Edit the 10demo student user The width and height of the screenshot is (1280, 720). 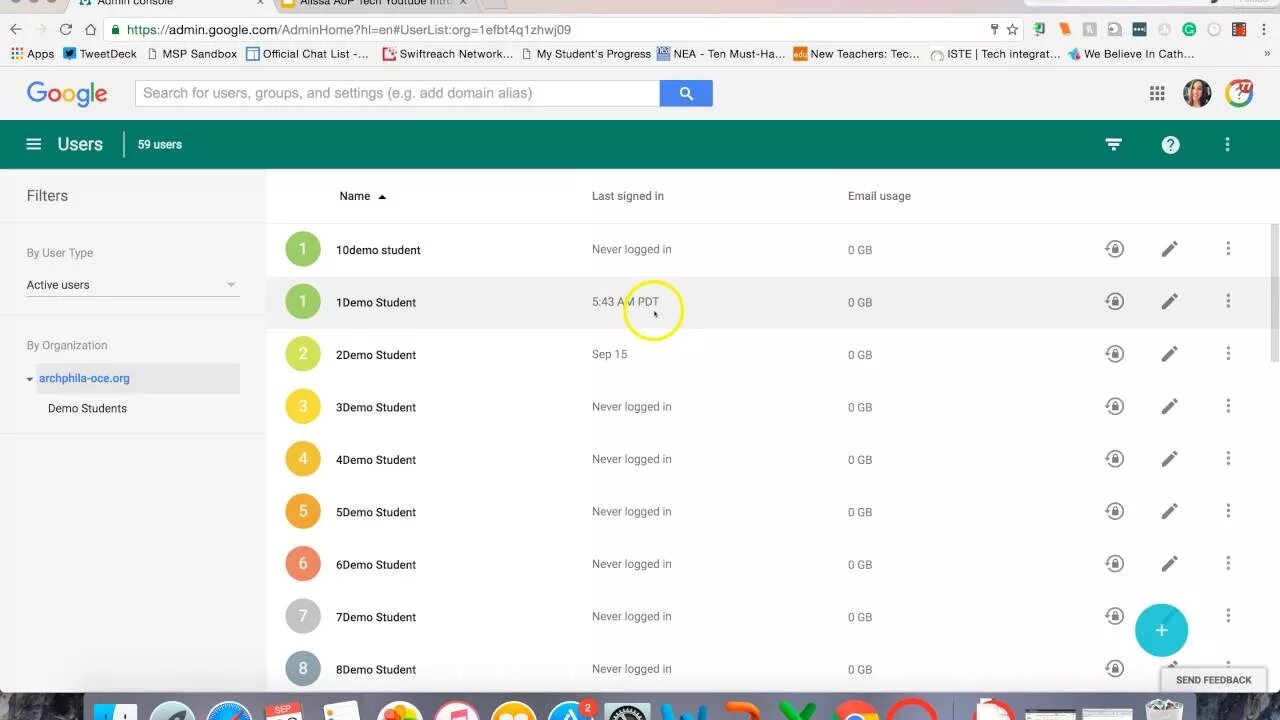tap(1169, 249)
